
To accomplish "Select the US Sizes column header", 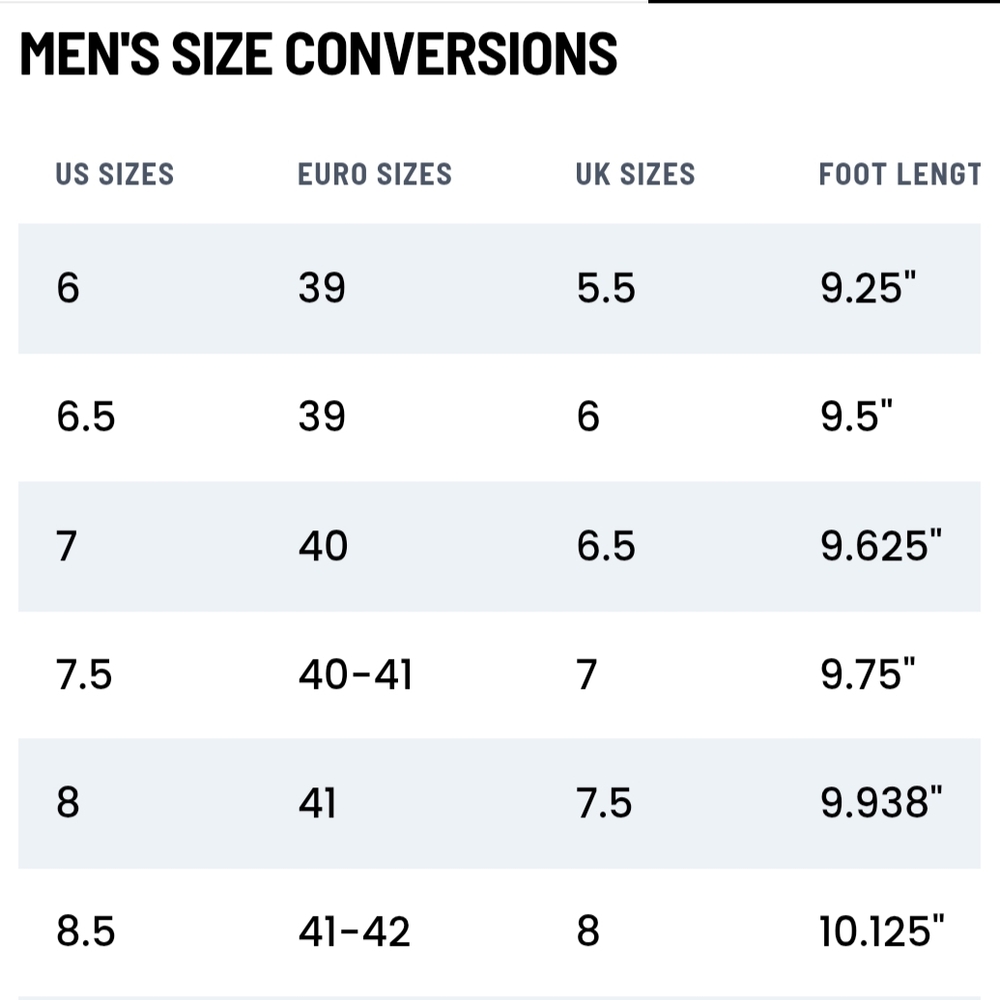I will tap(115, 174).
